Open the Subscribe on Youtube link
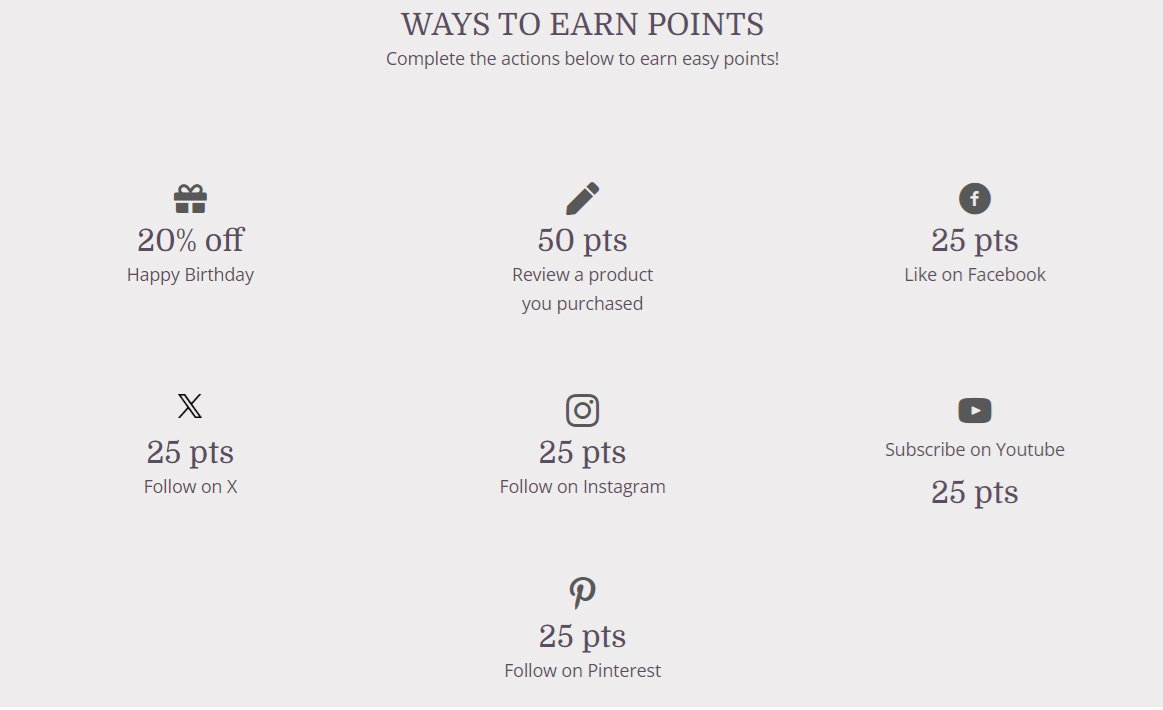Viewport: 1163px width, 710px height. pyautogui.click(x=975, y=450)
